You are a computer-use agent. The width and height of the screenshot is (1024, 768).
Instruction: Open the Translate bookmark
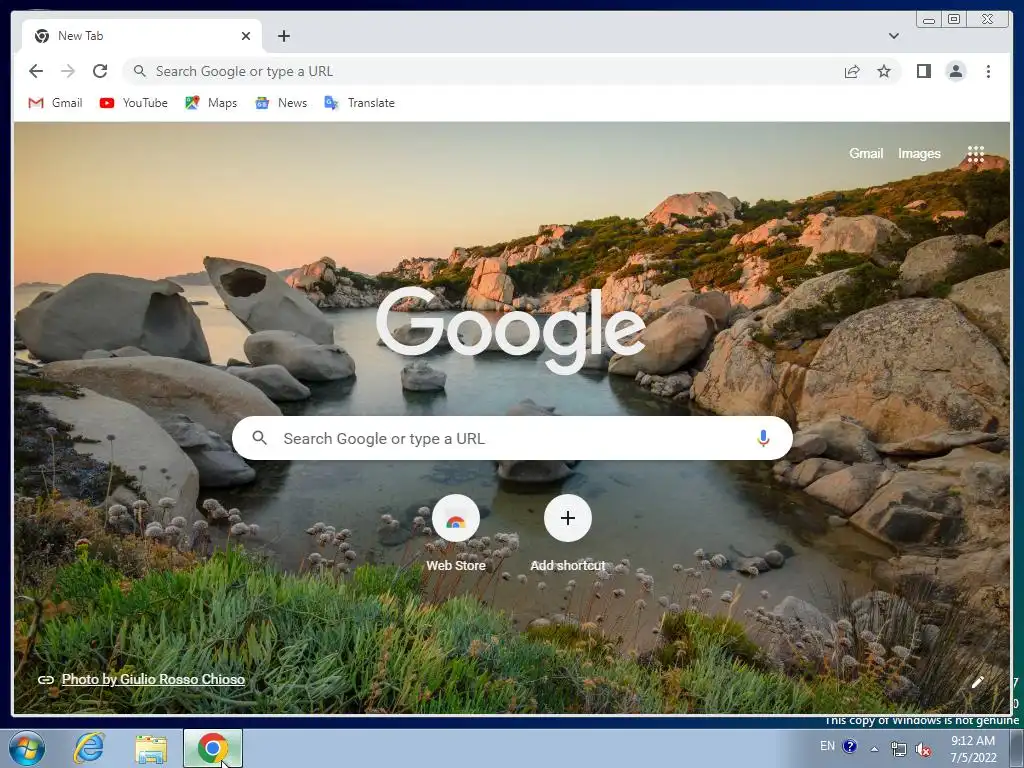pyautogui.click(x=360, y=103)
